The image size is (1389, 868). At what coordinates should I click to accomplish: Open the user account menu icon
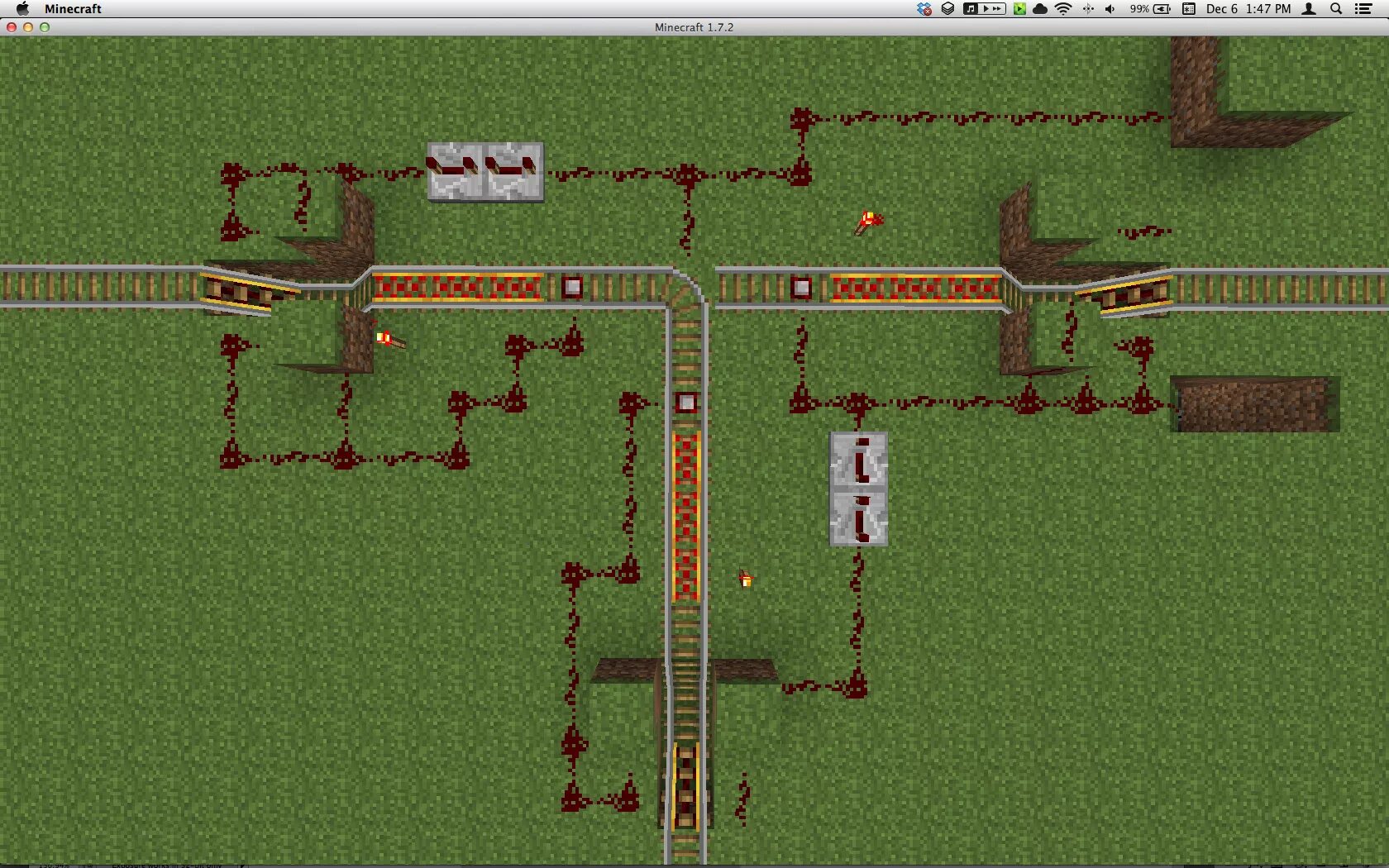coord(1310,8)
